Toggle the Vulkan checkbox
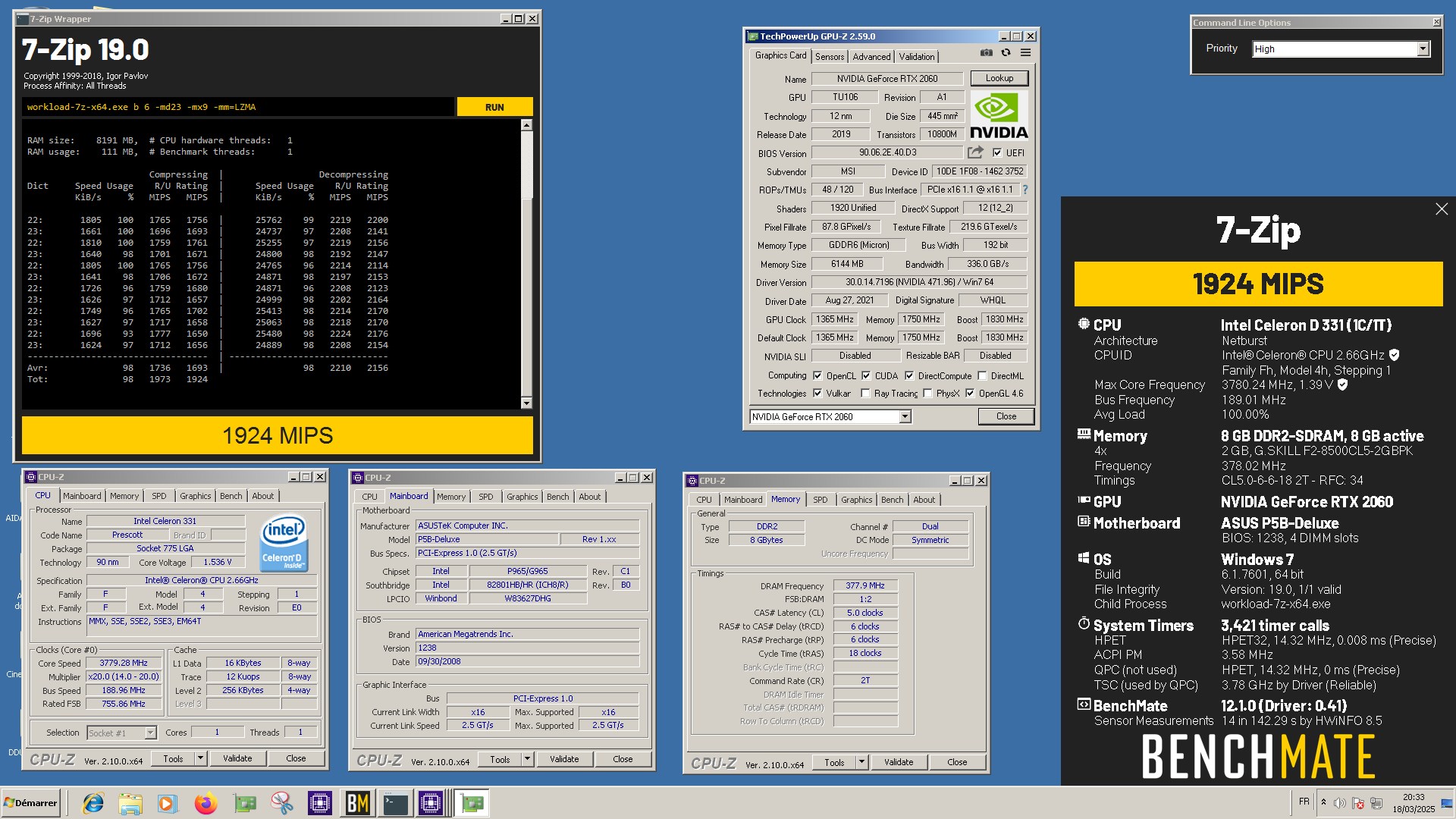Screen dimensions: 1456x819 (817, 394)
